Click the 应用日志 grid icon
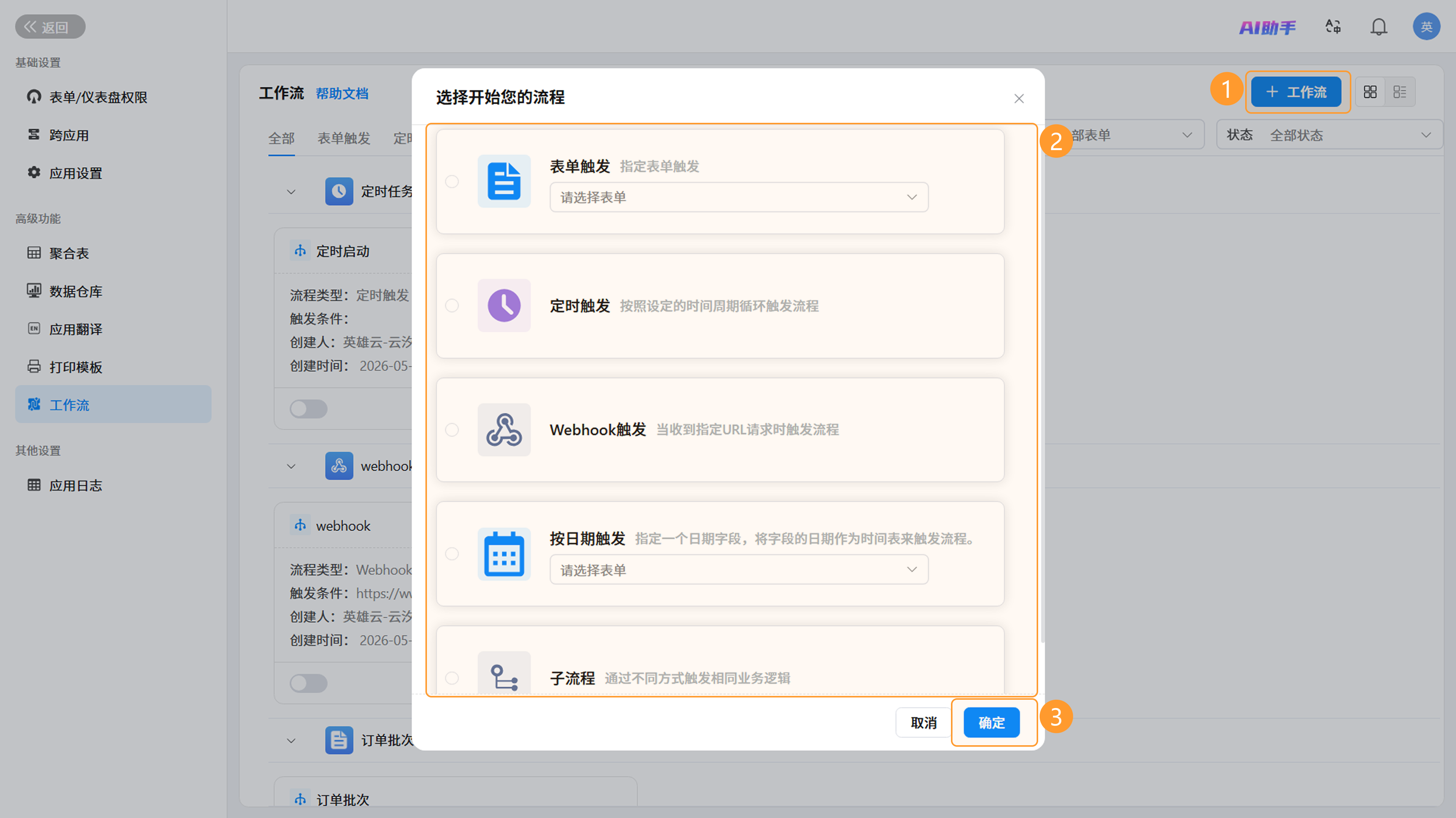 point(34,485)
